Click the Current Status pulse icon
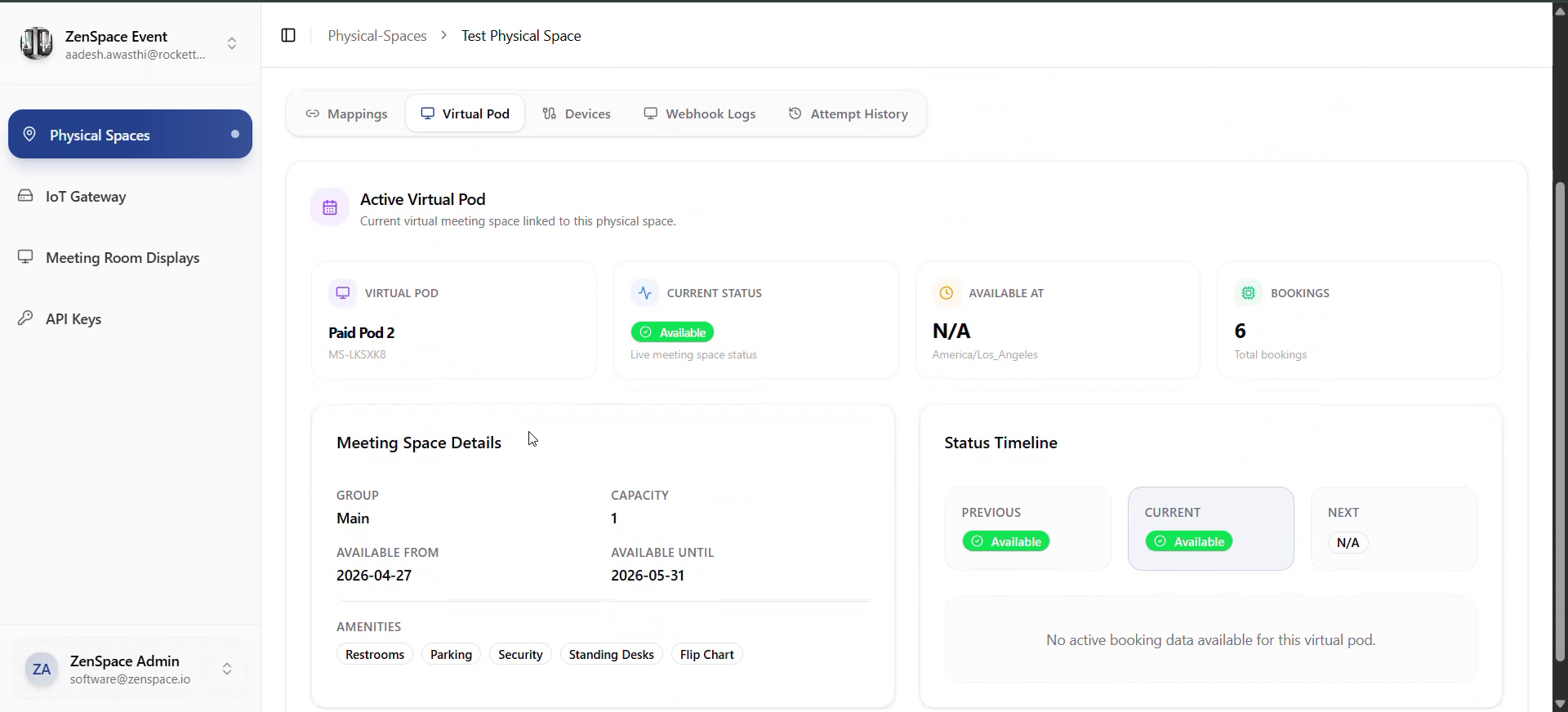The image size is (1568, 712). [x=644, y=292]
